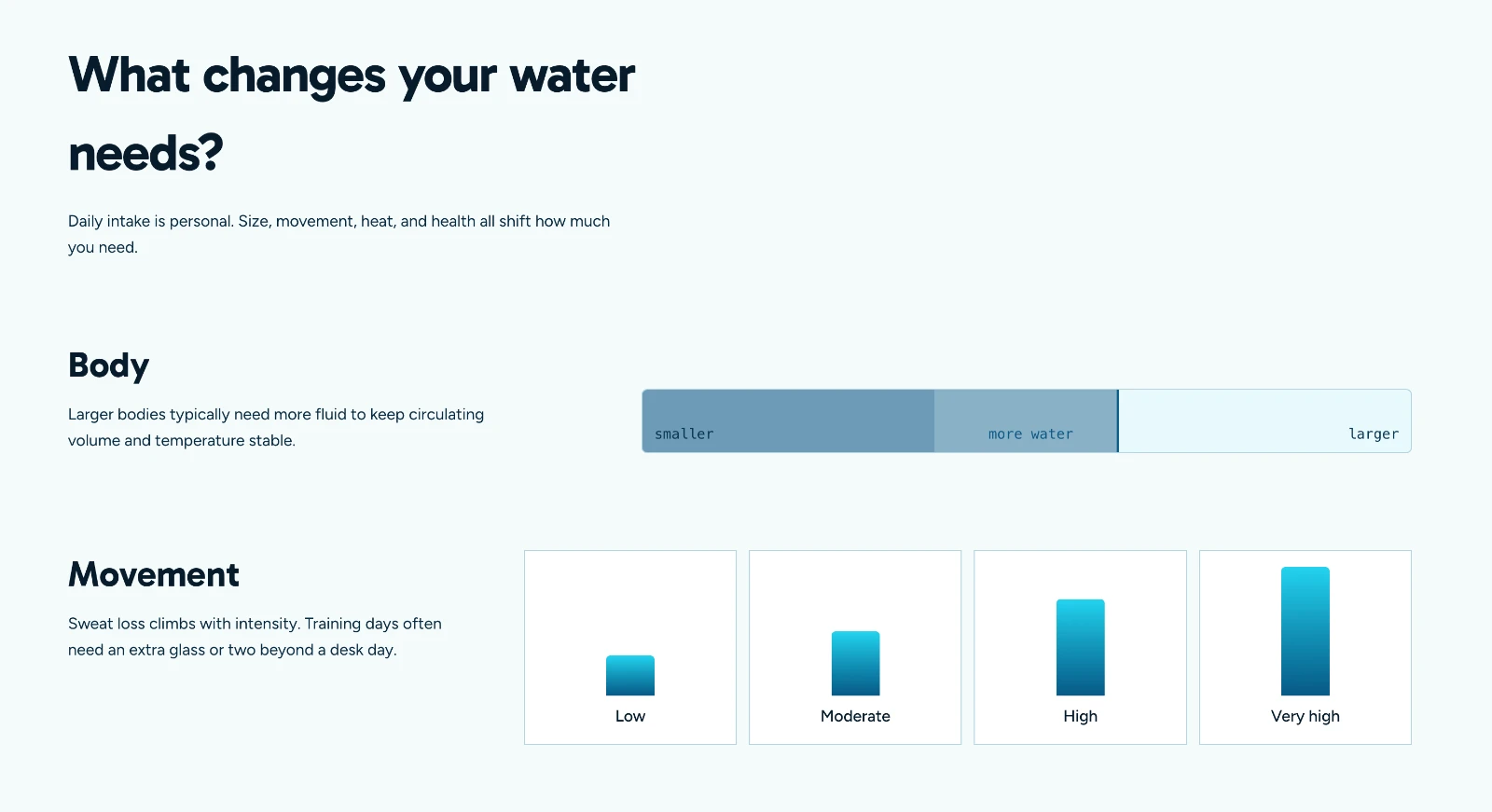Click the 'Moderate' label text

click(x=855, y=716)
